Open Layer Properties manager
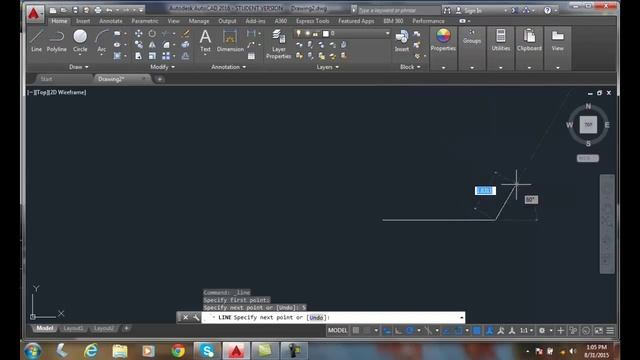This screenshot has width=640, height=360. 279,44
